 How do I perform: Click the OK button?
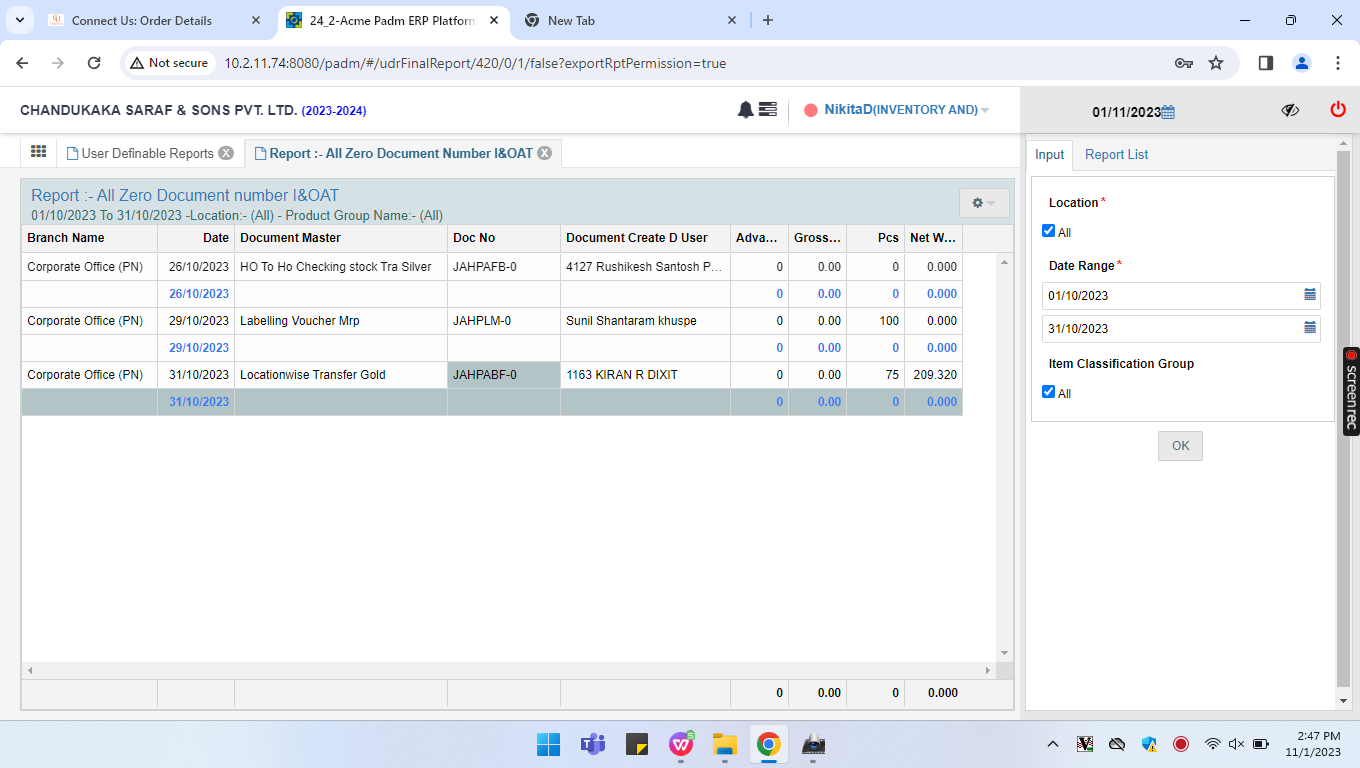(x=1180, y=446)
